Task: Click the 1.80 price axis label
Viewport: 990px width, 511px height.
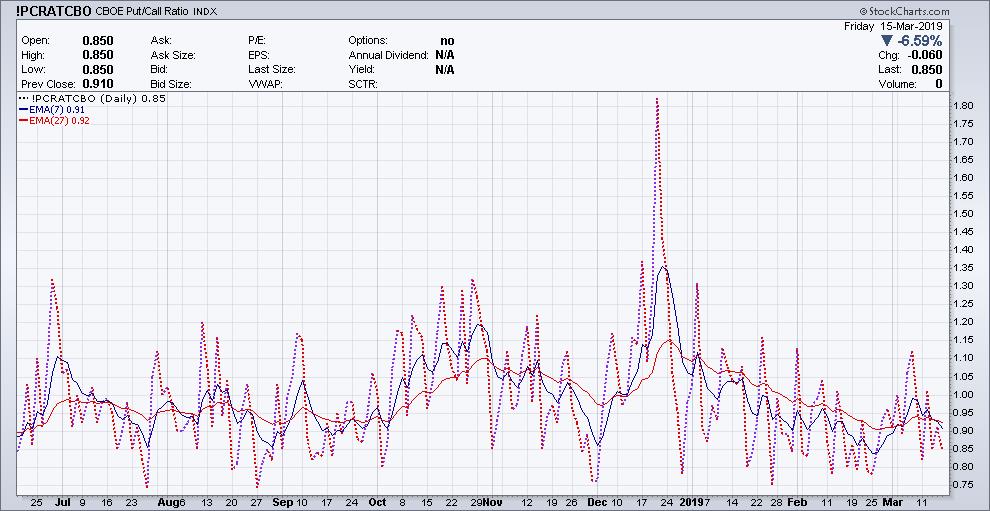Action: pos(964,105)
